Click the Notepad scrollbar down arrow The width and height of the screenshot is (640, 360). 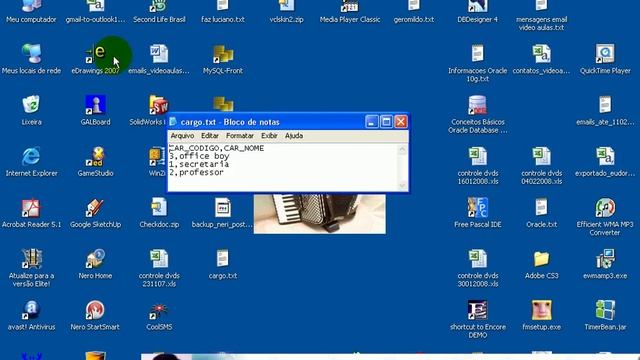click(x=402, y=186)
